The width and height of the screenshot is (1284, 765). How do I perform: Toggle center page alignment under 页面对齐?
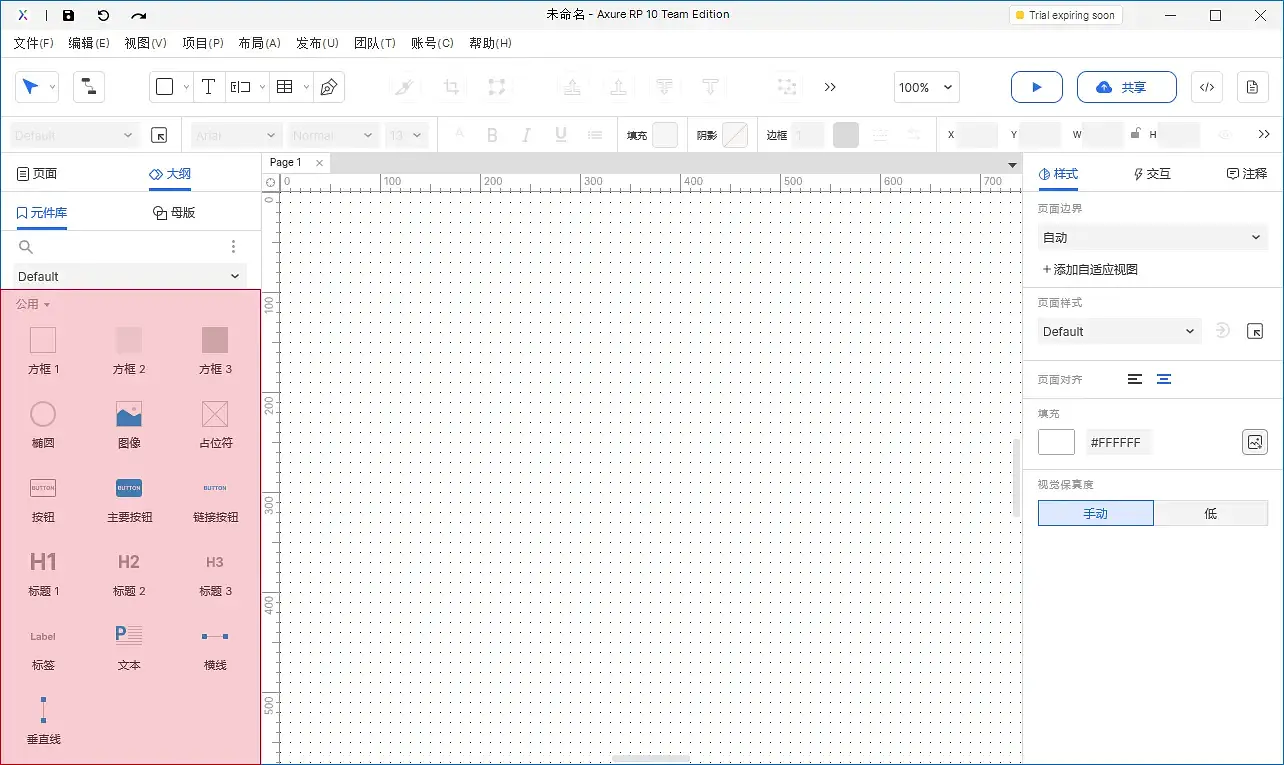1163,379
